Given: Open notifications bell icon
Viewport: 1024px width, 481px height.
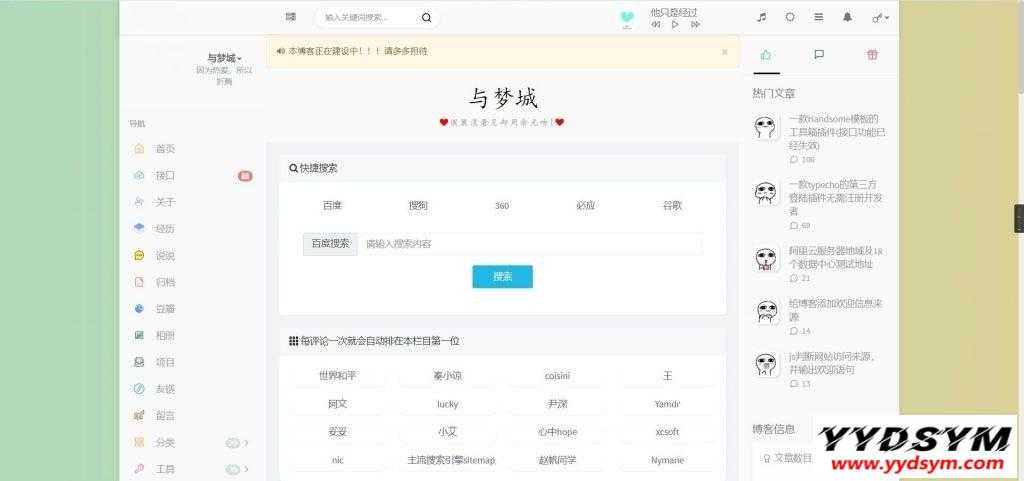Looking at the screenshot, I should pos(847,18).
